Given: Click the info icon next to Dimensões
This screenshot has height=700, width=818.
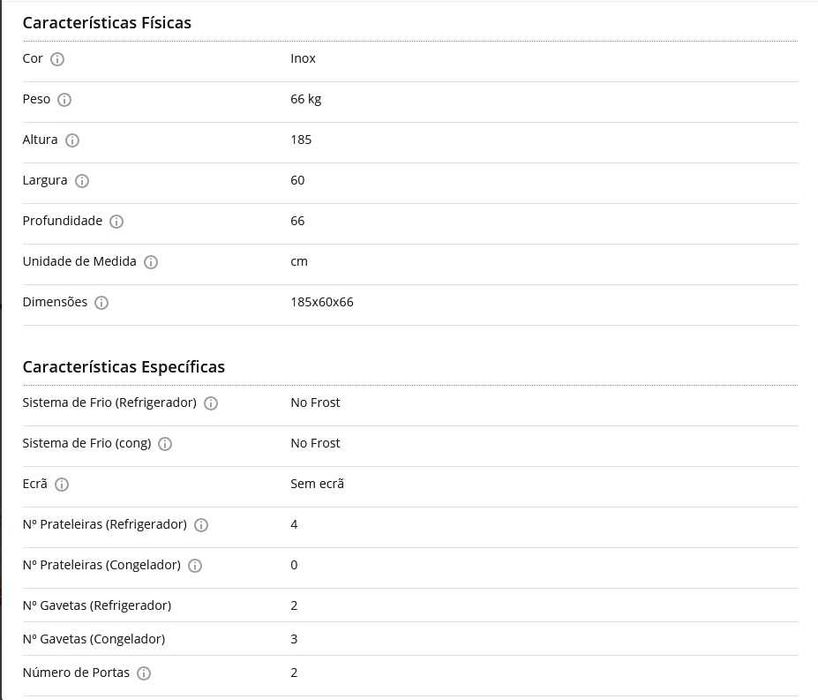Looking at the screenshot, I should [x=102, y=303].
